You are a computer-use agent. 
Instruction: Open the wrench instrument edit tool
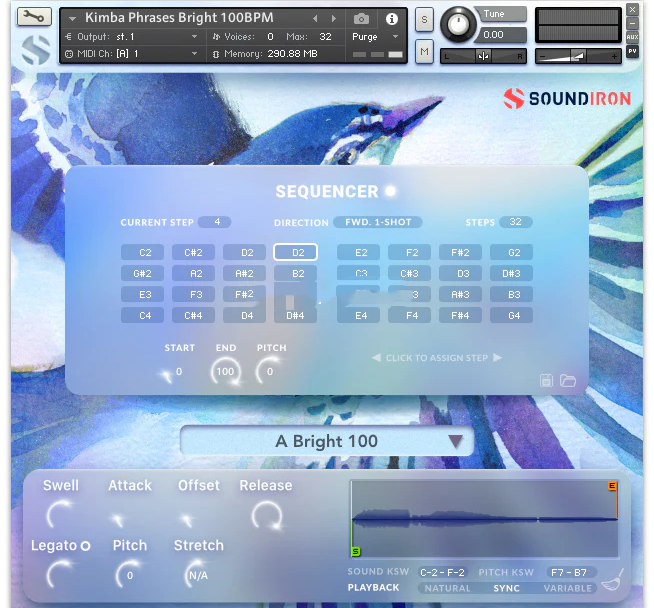click(x=34, y=17)
